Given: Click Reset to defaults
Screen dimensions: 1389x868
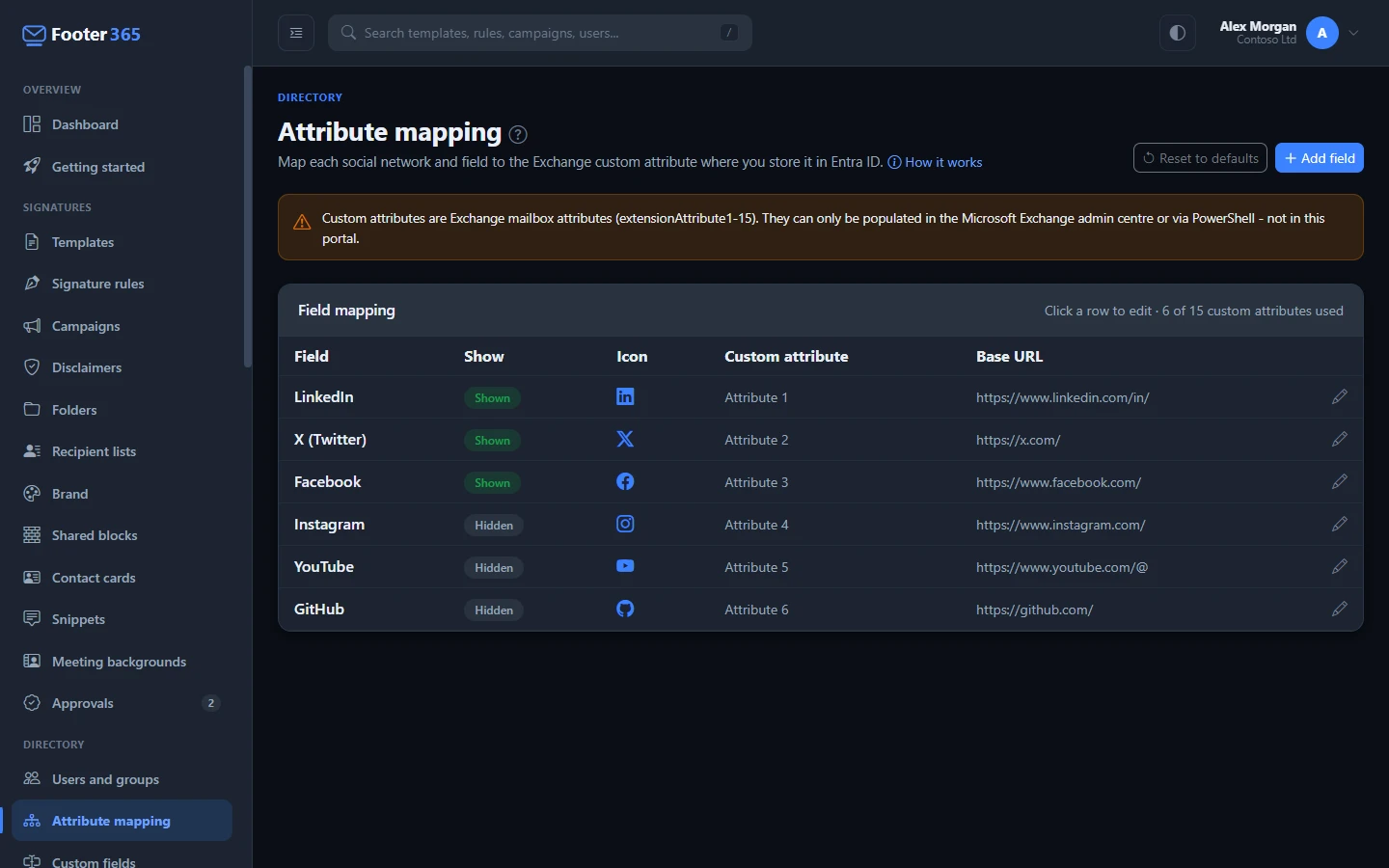Looking at the screenshot, I should click(1201, 158).
